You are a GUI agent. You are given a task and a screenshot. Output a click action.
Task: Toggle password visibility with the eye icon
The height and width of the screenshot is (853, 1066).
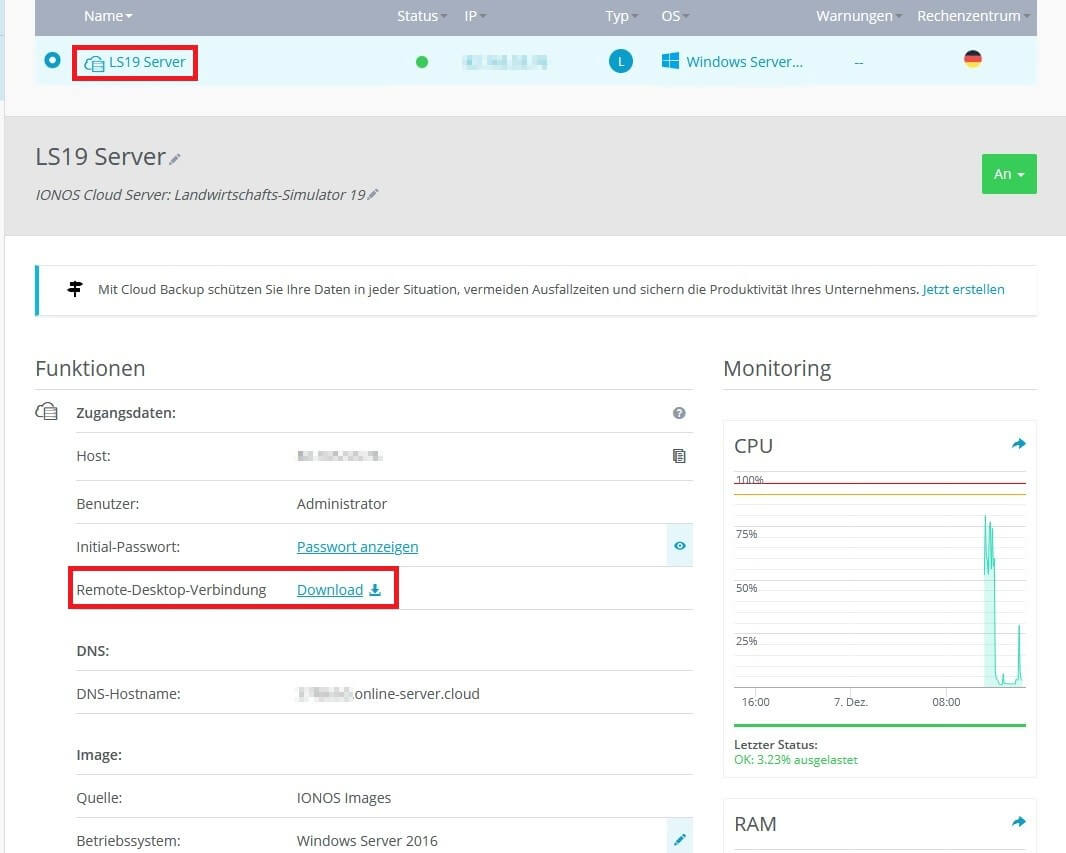pyautogui.click(x=679, y=545)
